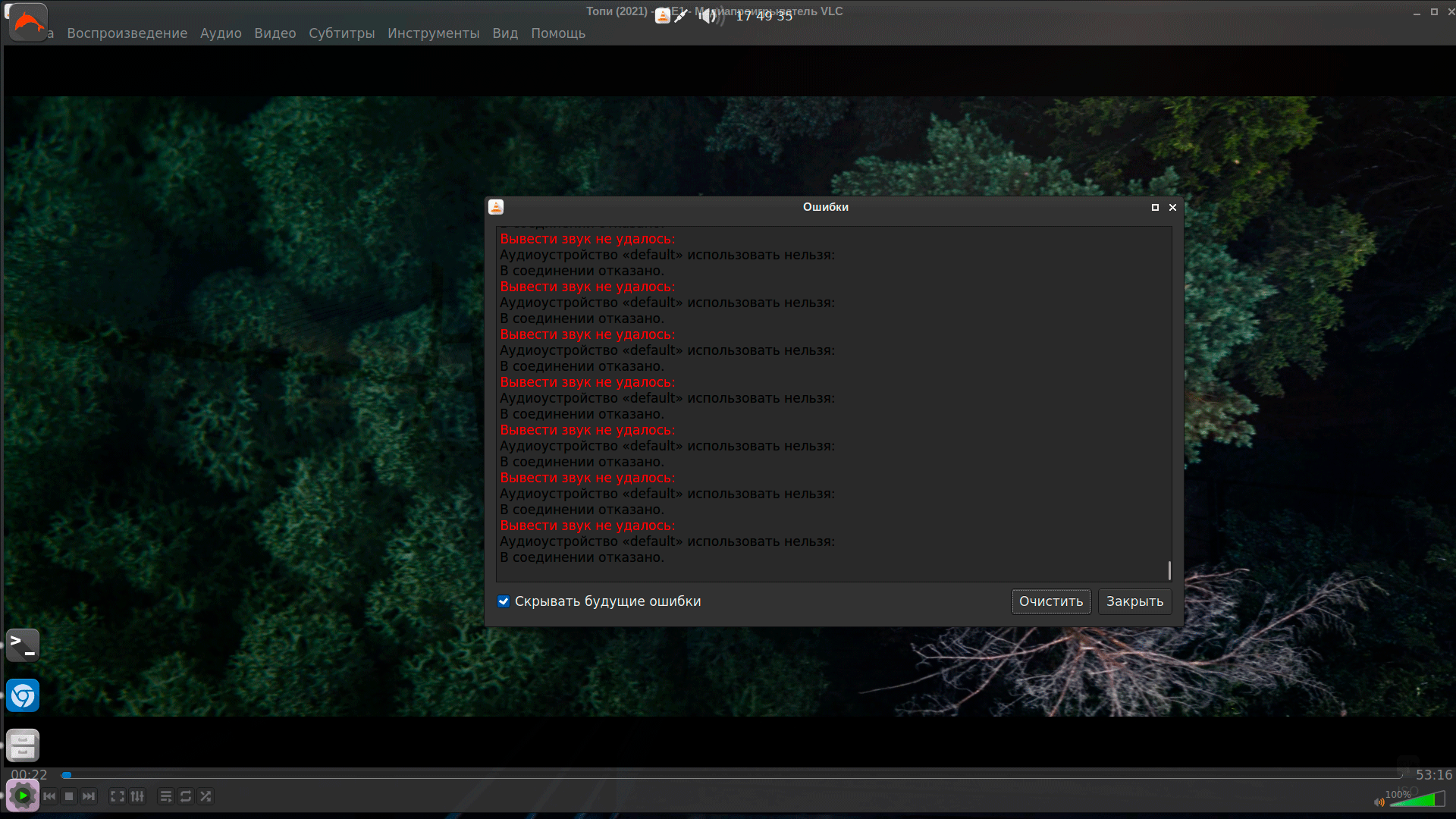Image resolution: width=1456 pixels, height=819 pixels.
Task: Stop playback with the stop button
Action: (69, 796)
